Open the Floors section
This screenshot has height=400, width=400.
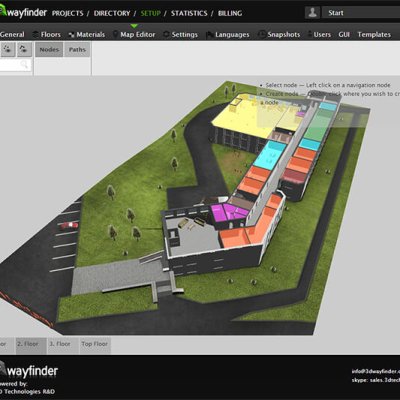[x=47, y=35]
